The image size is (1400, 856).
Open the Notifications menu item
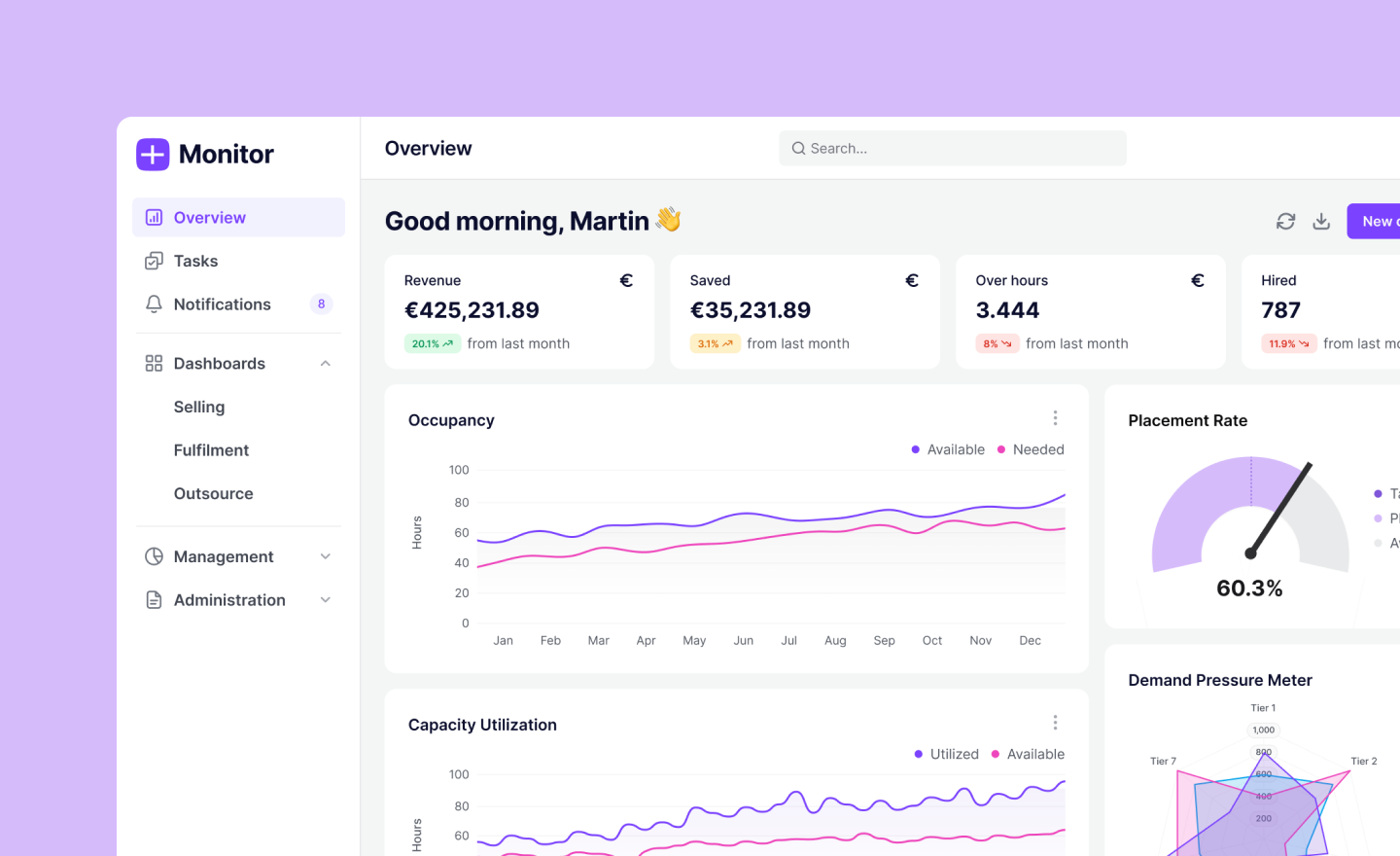[238, 304]
